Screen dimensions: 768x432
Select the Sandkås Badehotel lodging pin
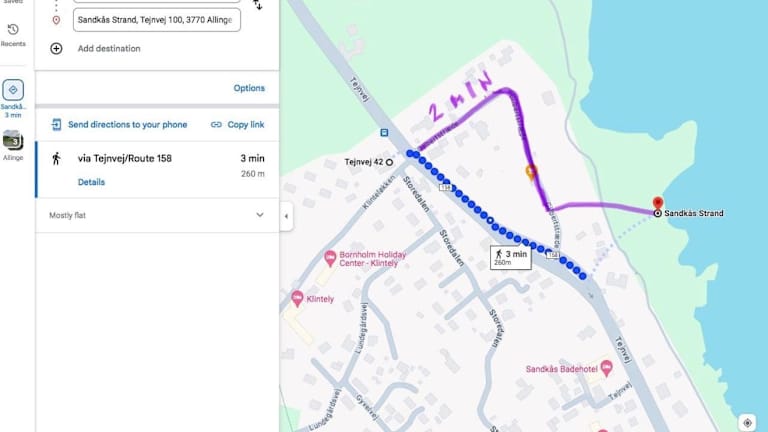pos(606,368)
